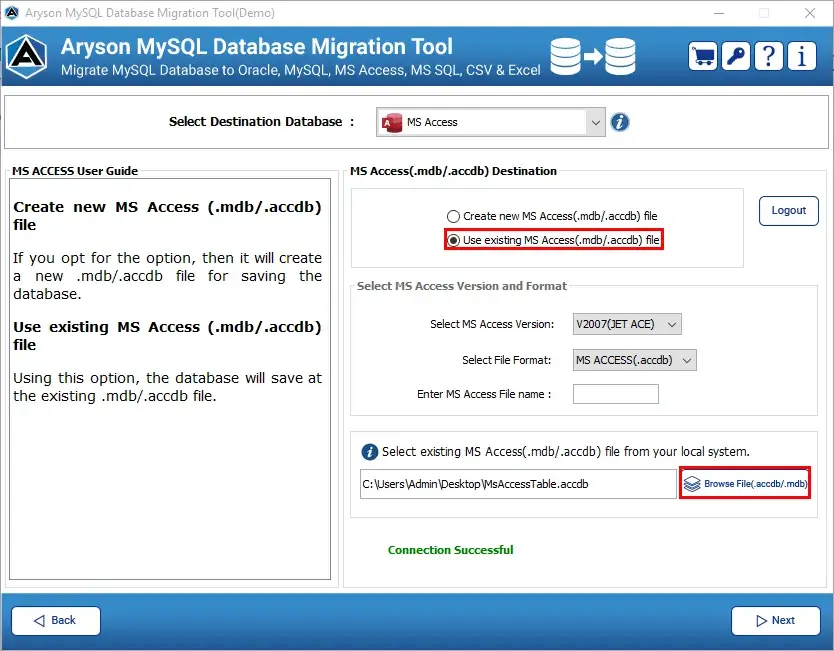Open the 'i' about information icon
Image resolution: width=834 pixels, height=651 pixels.
point(802,56)
